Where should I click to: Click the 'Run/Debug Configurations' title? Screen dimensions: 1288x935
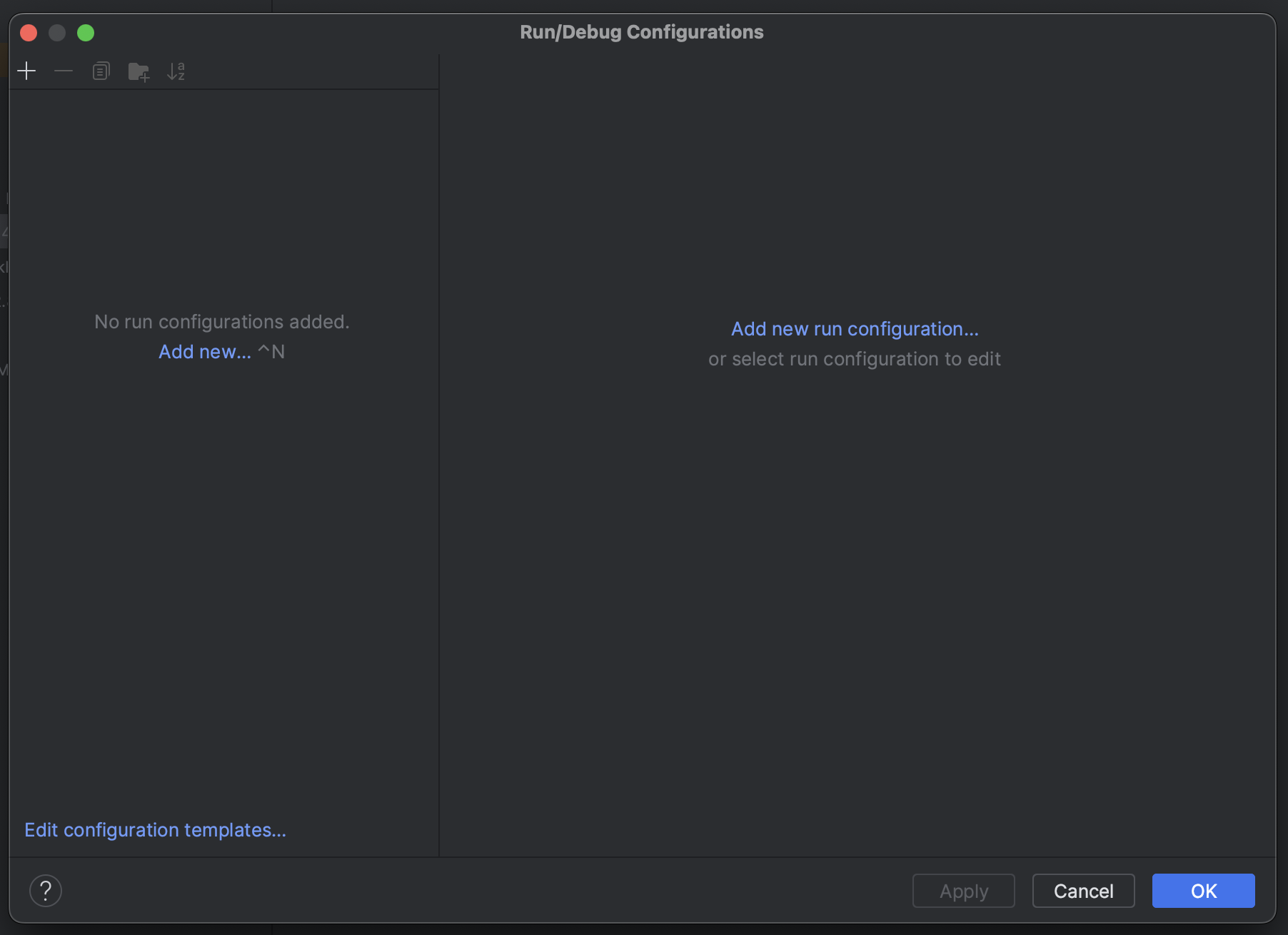point(642,32)
